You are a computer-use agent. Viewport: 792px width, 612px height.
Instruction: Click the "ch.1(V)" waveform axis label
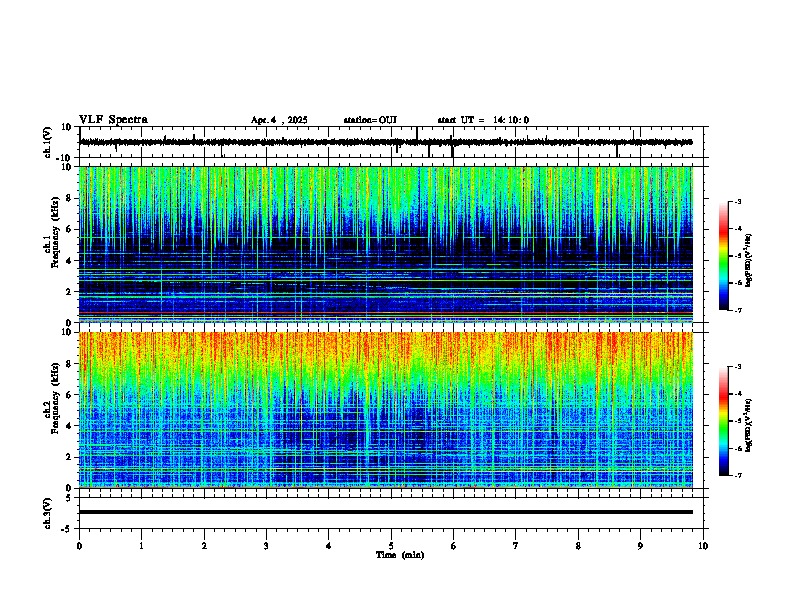tap(47, 142)
